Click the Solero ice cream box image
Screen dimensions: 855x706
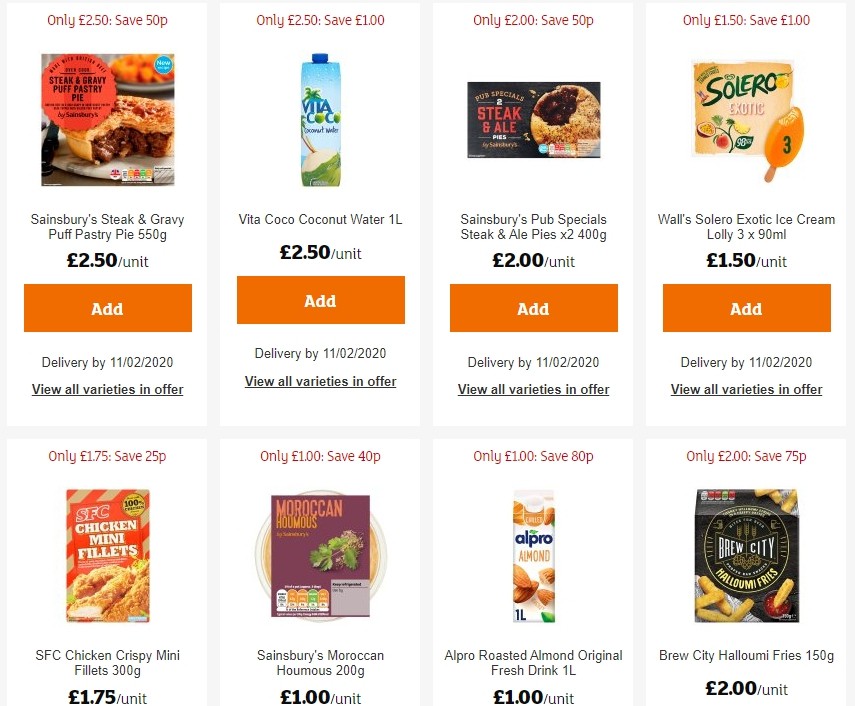pos(746,119)
